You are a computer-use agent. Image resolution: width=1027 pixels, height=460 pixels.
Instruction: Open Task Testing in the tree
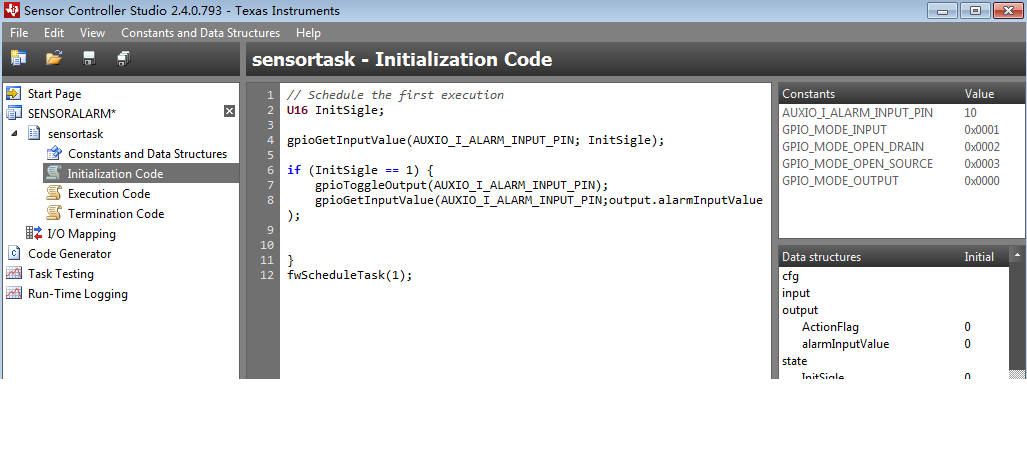tap(61, 273)
